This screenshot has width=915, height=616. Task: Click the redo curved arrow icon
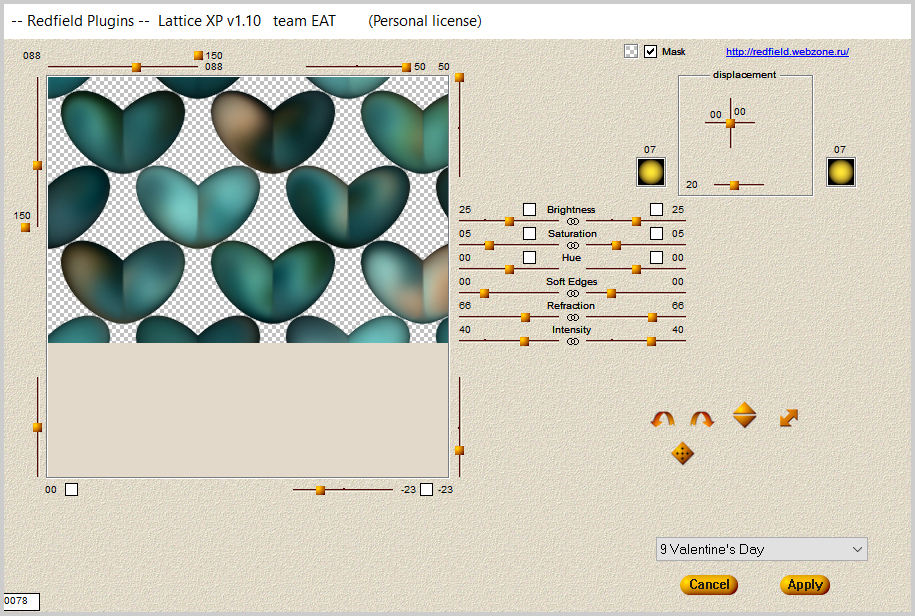click(702, 419)
